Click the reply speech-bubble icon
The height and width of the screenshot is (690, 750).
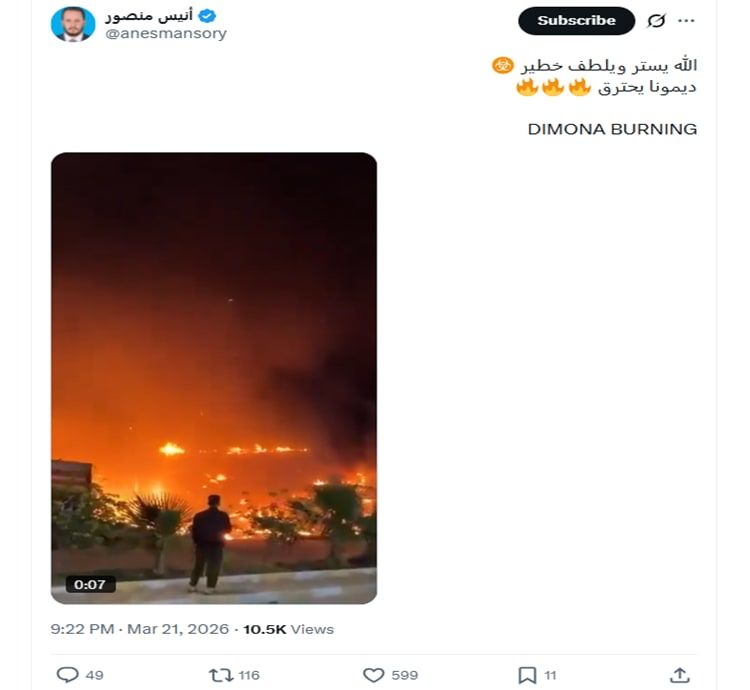pos(67,675)
